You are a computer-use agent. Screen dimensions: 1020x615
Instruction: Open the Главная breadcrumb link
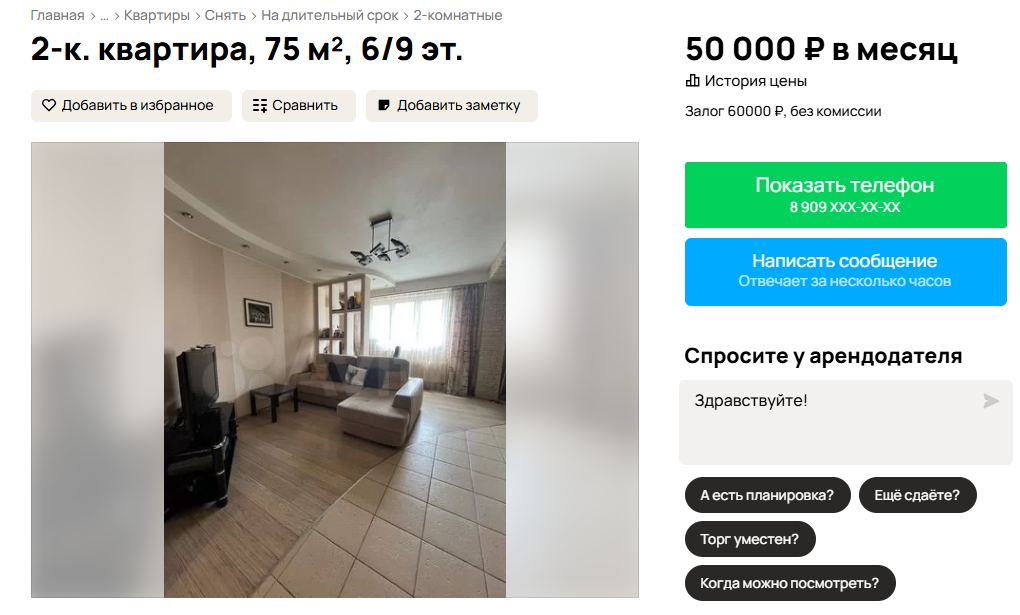(x=57, y=16)
